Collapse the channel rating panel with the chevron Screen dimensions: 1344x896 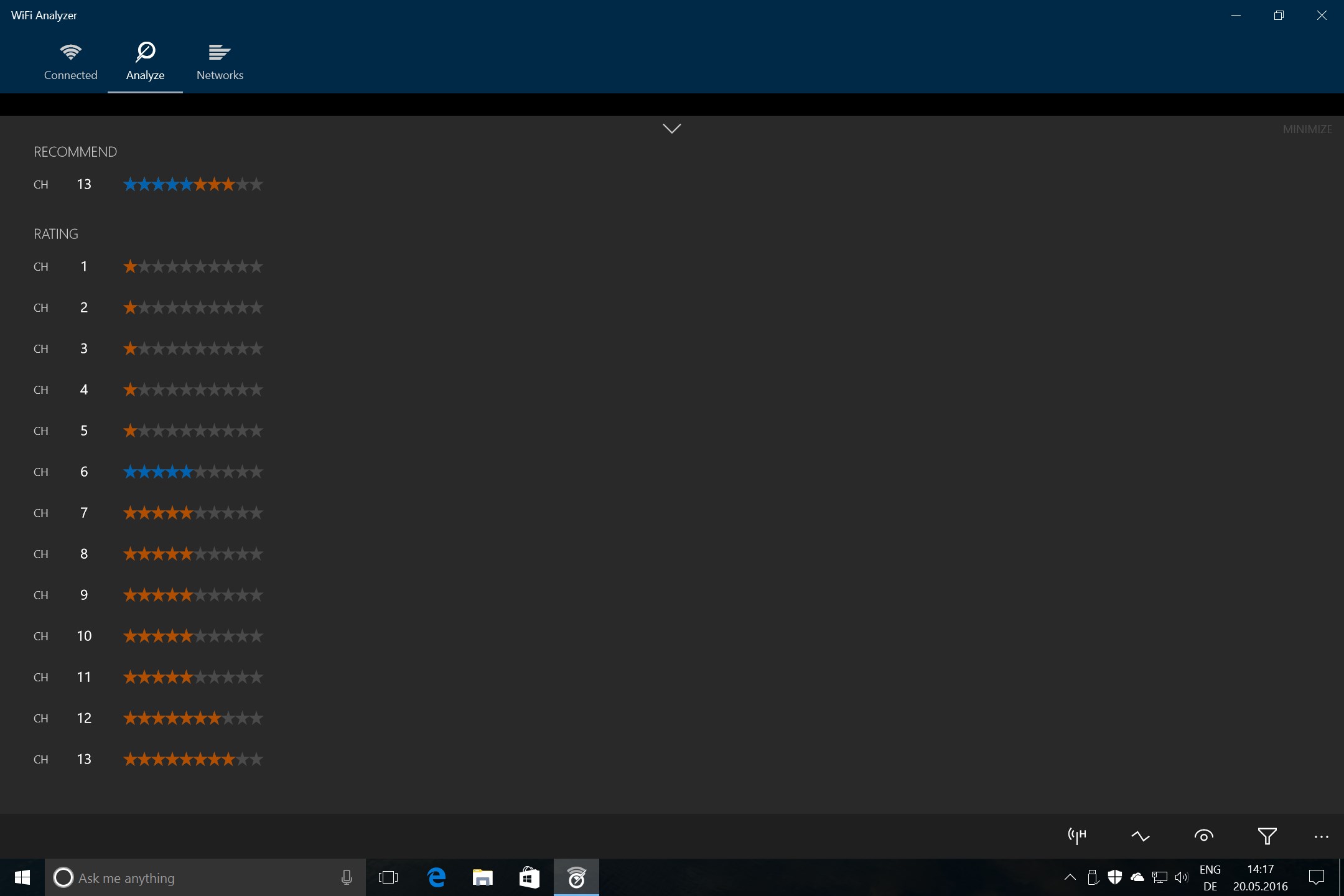671,129
